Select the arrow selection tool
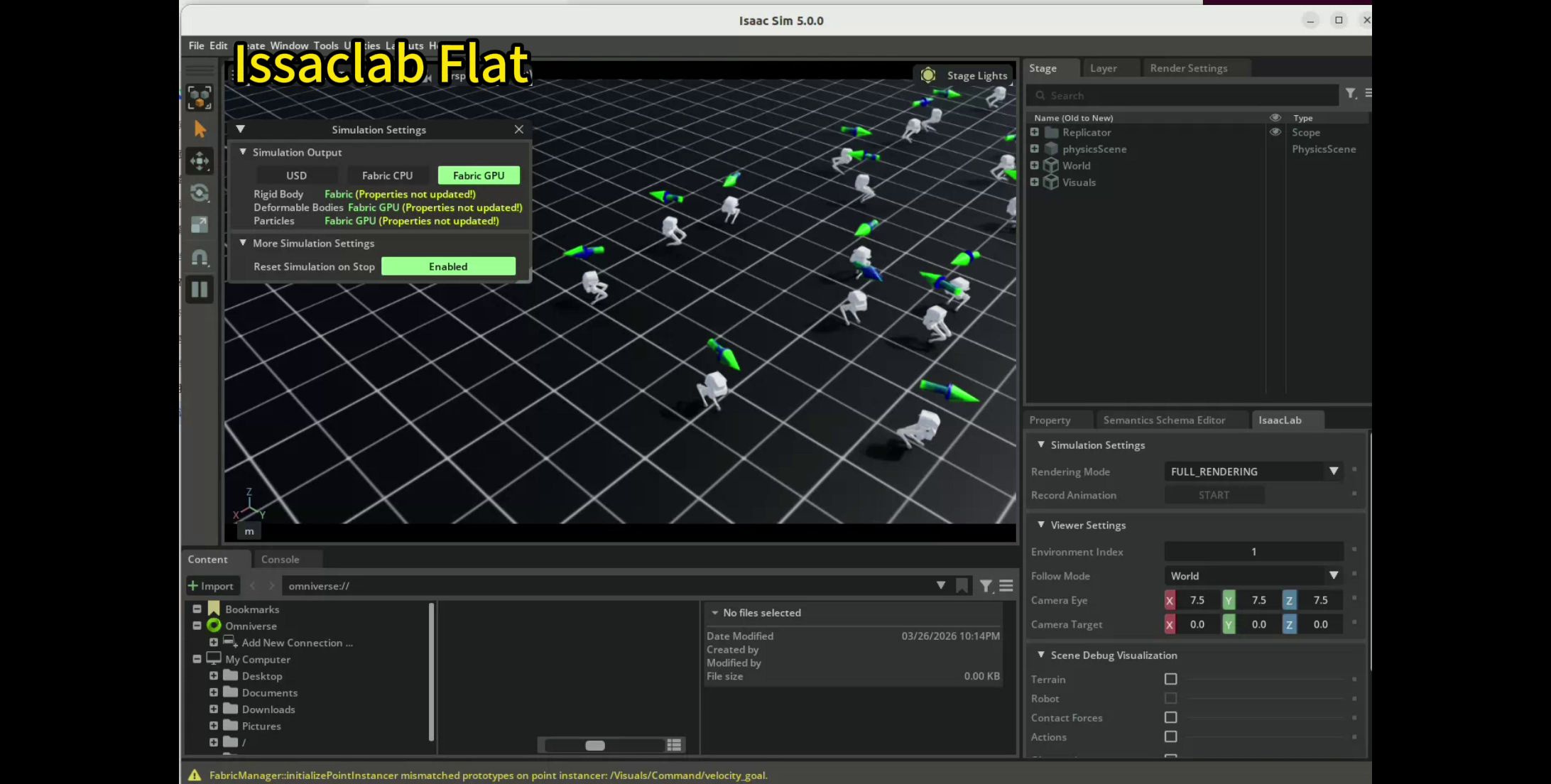Viewport: 1551px width, 784px height. pos(200,129)
